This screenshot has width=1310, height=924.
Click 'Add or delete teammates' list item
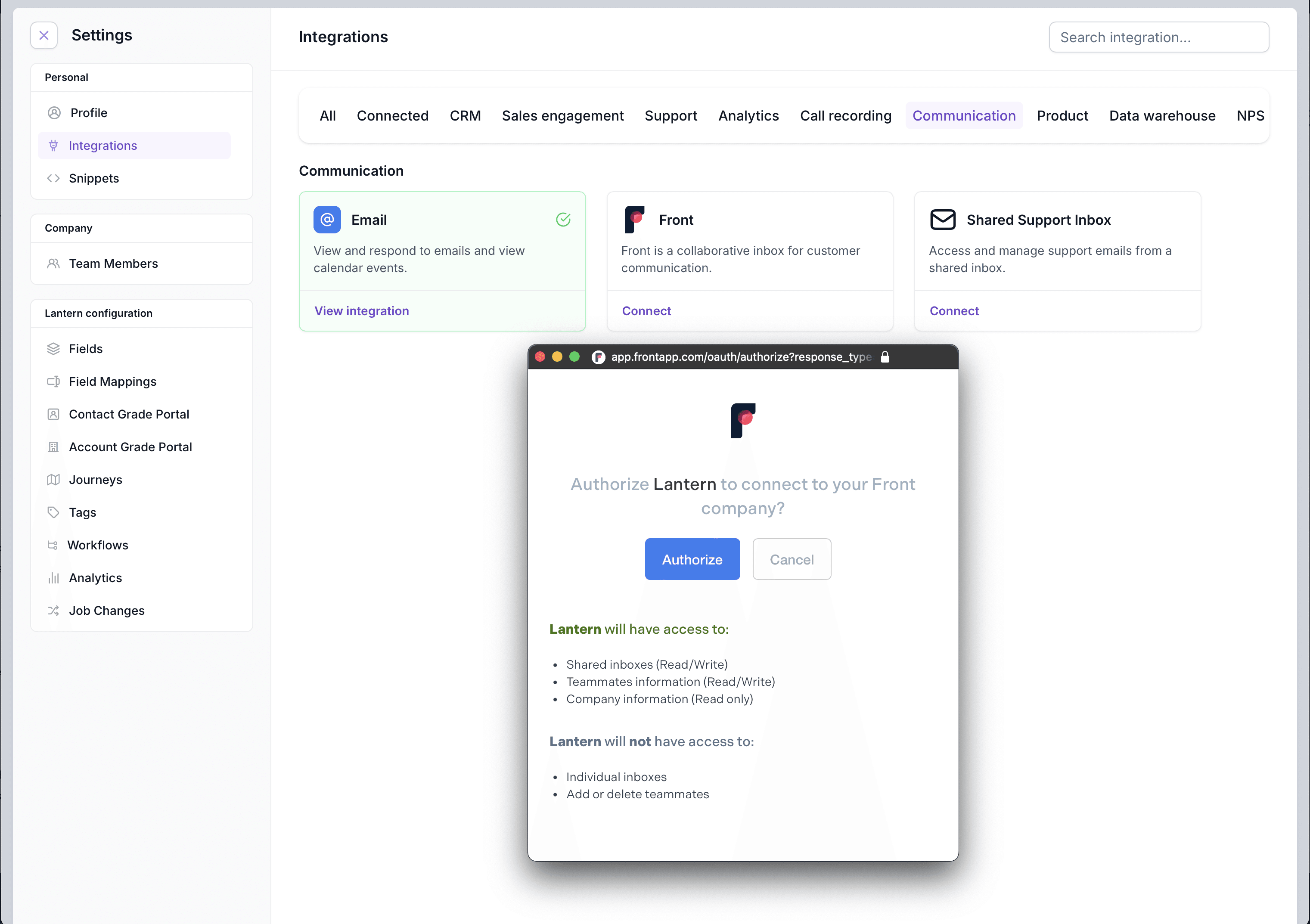[x=637, y=794]
